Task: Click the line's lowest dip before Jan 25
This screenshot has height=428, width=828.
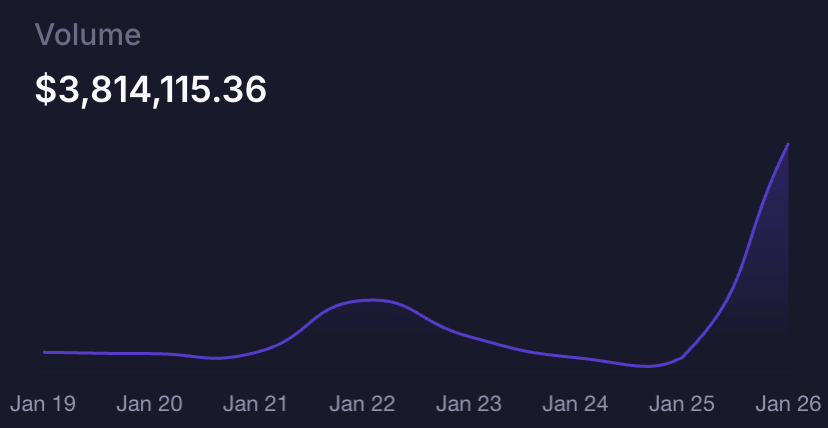Action: [648, 366]
